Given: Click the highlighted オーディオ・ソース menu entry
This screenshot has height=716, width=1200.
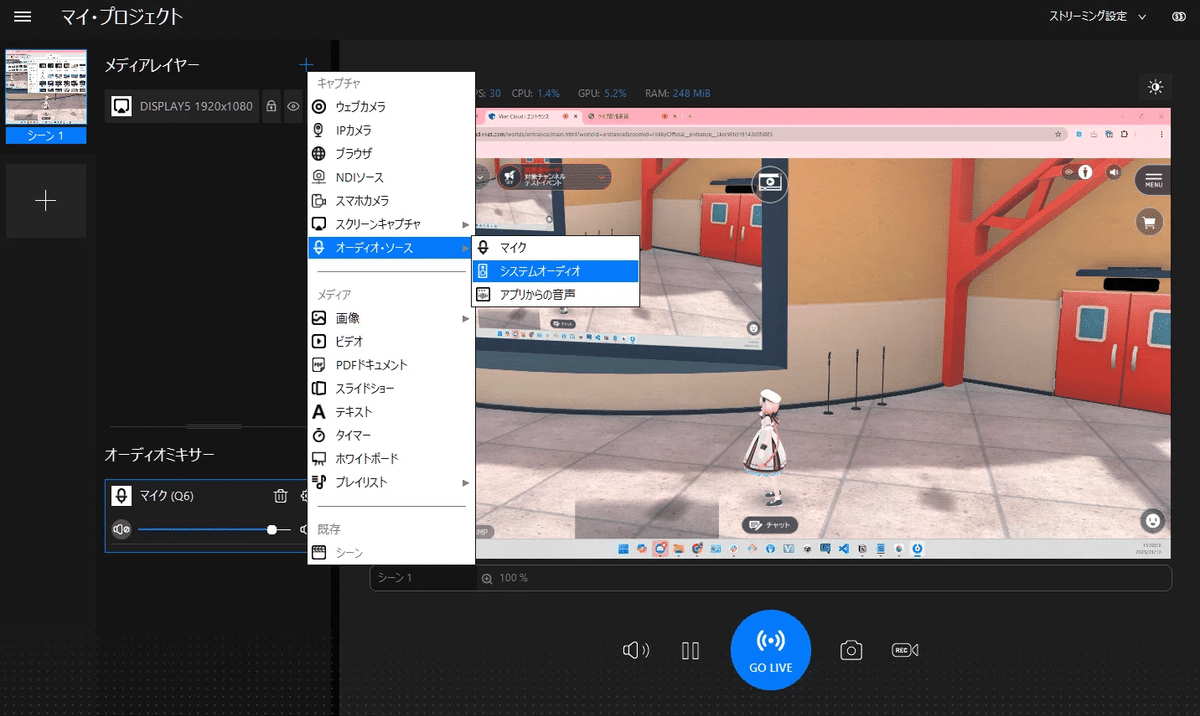Looking at the screenshot, I should click(x=391, y=247).
